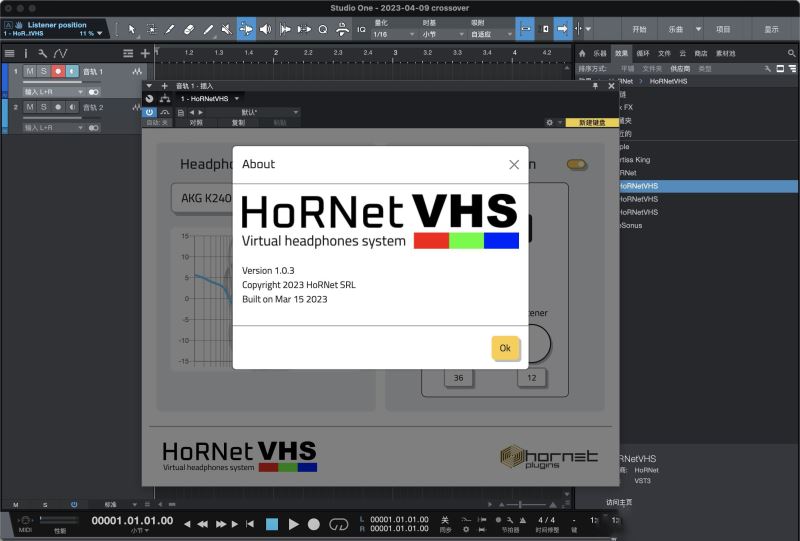
Task: Click the Q quantize icon
Action: click(322, 30)
